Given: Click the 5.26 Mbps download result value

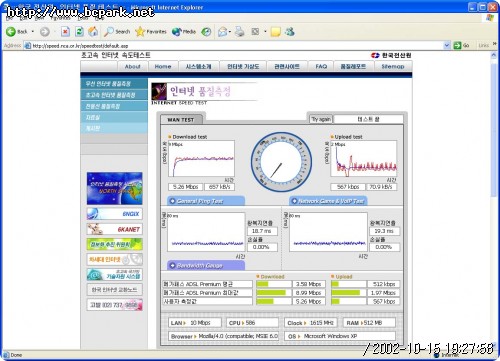Looking at the screenshot, I should (185, 187).
